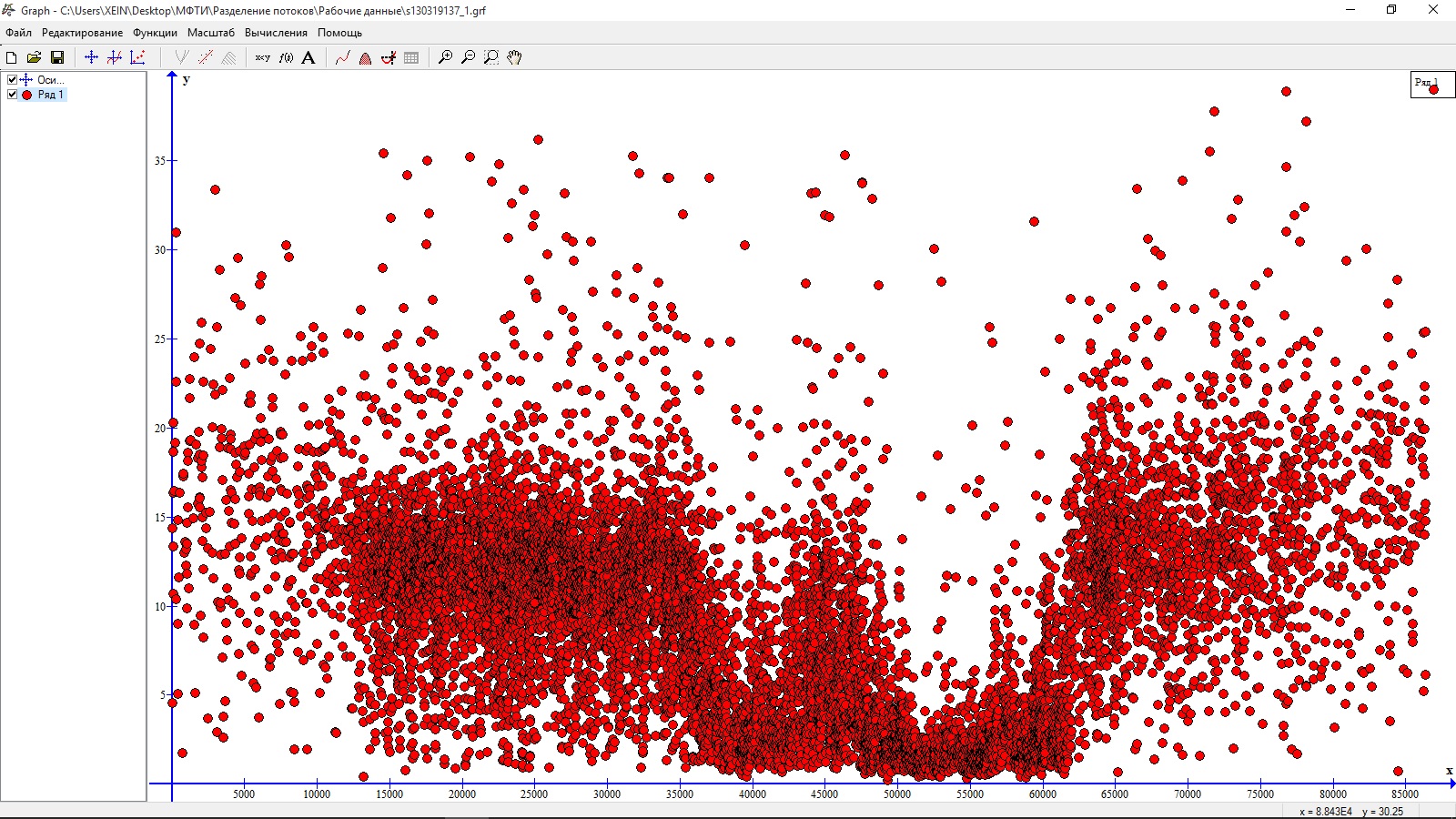1456x819 pixels.
Task: Close the Graph window
Action: click(x=1433, y=10)
